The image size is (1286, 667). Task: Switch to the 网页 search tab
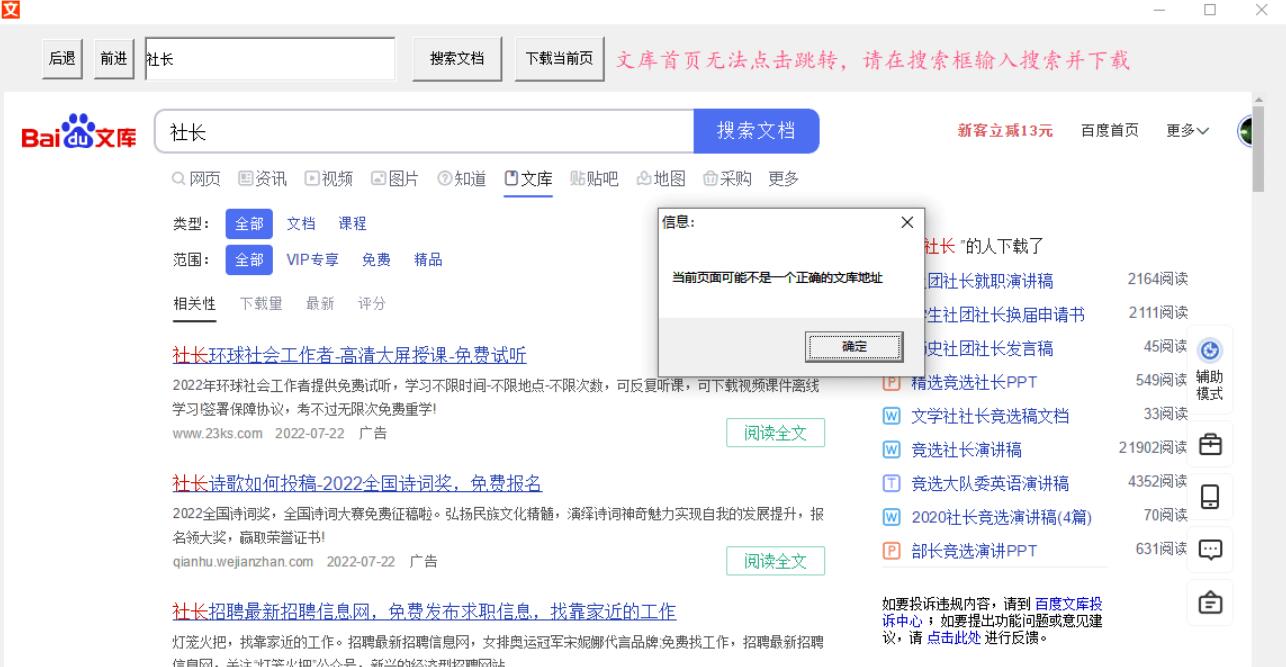click(x=197, y=179)
